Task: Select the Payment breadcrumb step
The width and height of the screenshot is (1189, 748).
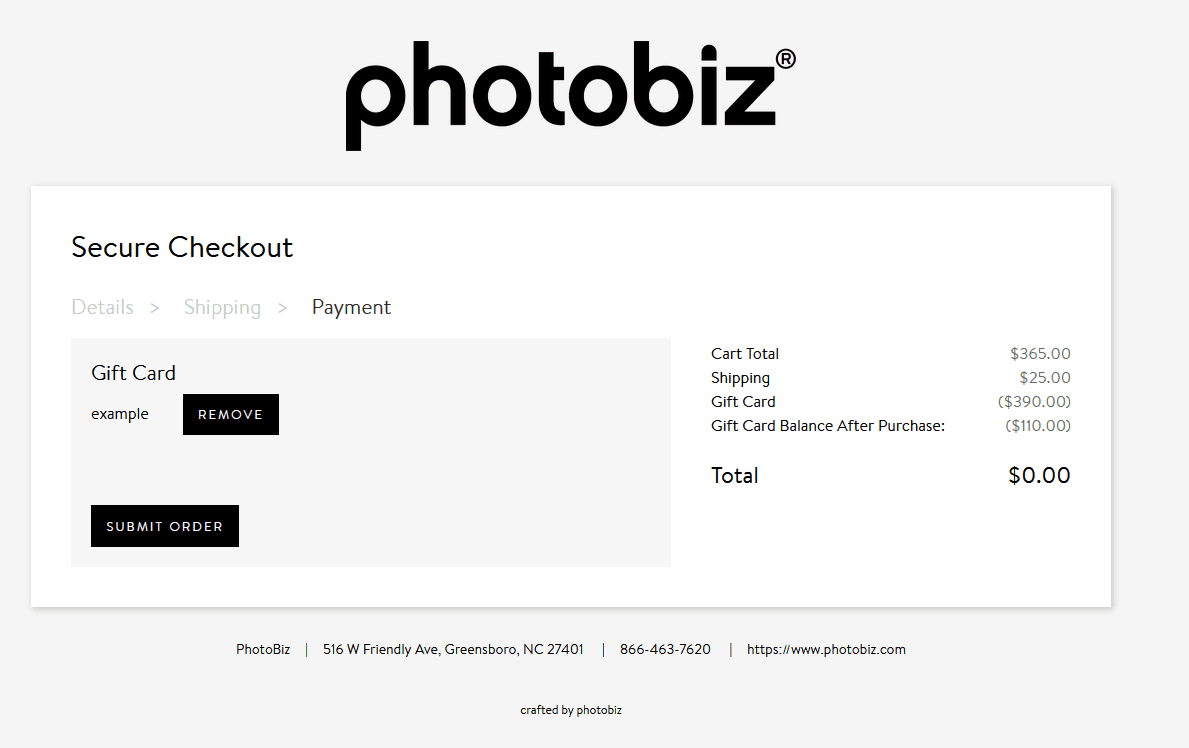Action: click(351, 307)
